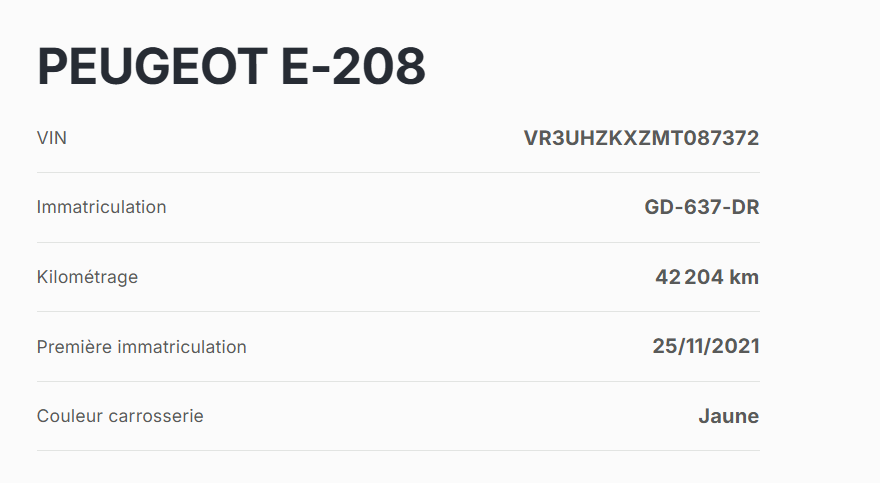The image size is (880, 483).
Task: Click the year 2021 in the registration date
Action: 737,346
